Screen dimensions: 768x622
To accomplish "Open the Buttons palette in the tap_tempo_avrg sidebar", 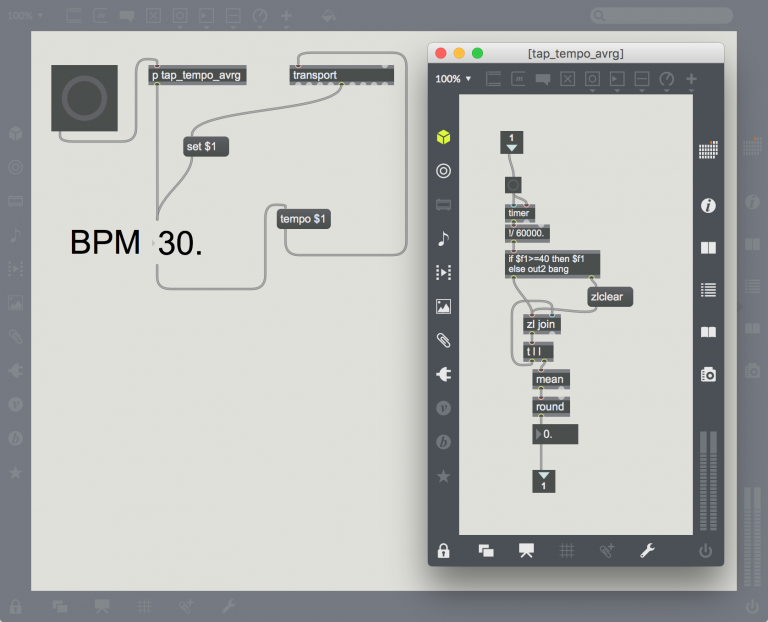I will tap(443, 171).
